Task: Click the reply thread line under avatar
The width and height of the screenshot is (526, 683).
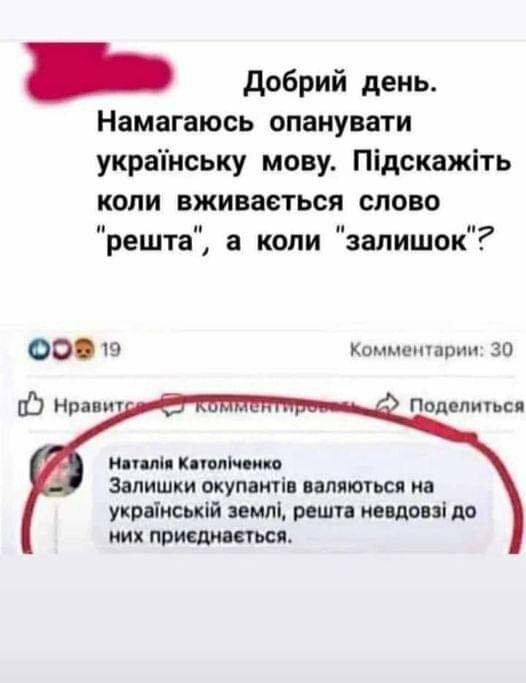Action: (56, 525)
